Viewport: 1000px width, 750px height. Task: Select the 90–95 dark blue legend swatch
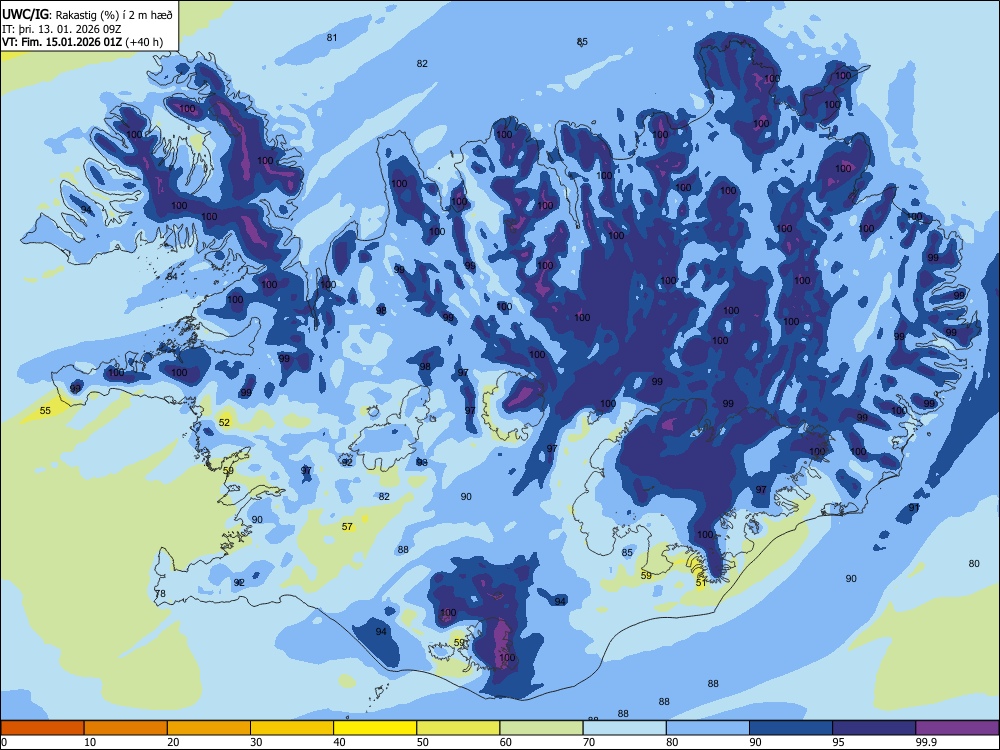(791, 728)
